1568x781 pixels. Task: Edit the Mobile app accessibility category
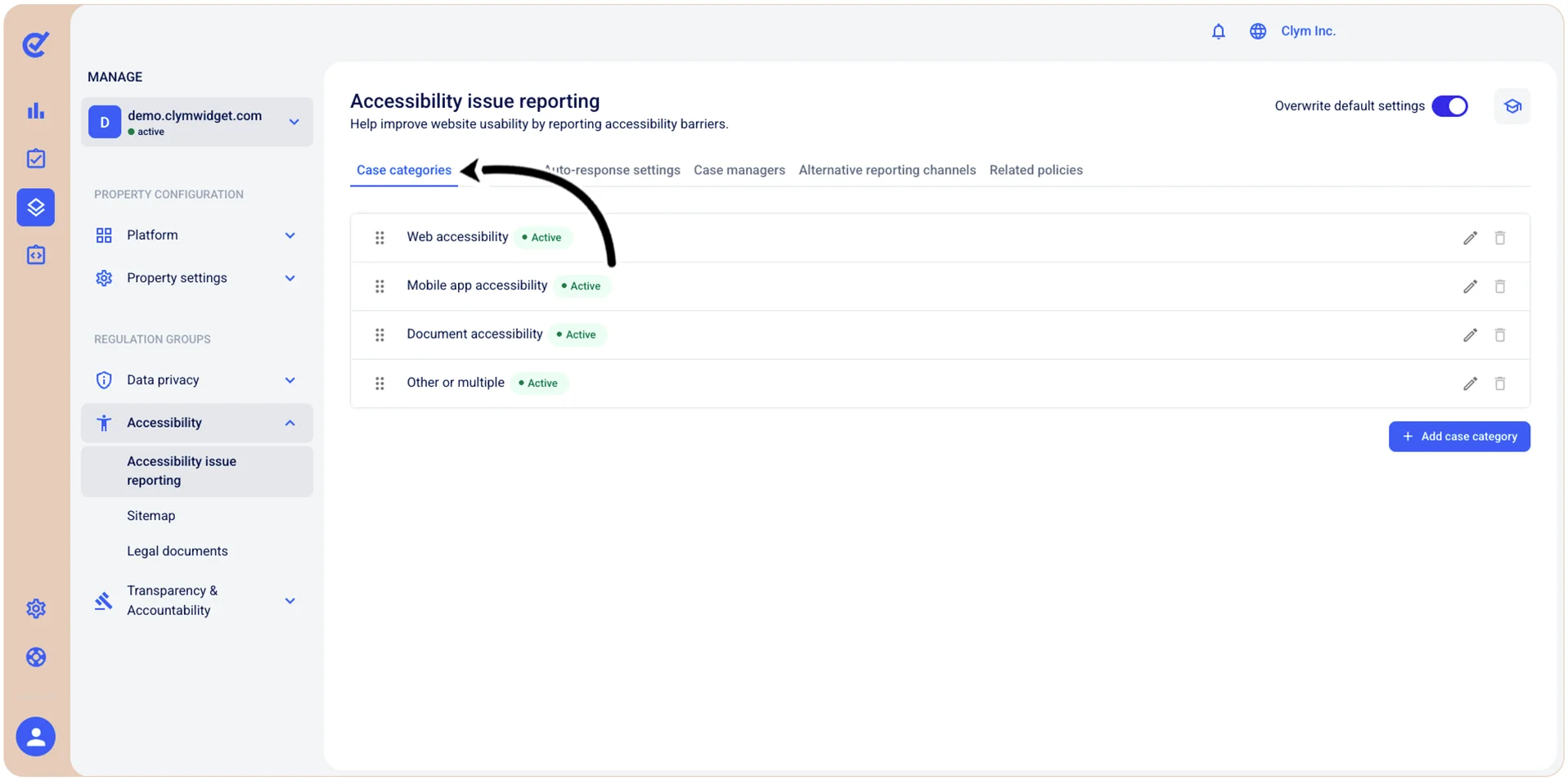(1470, 286)
